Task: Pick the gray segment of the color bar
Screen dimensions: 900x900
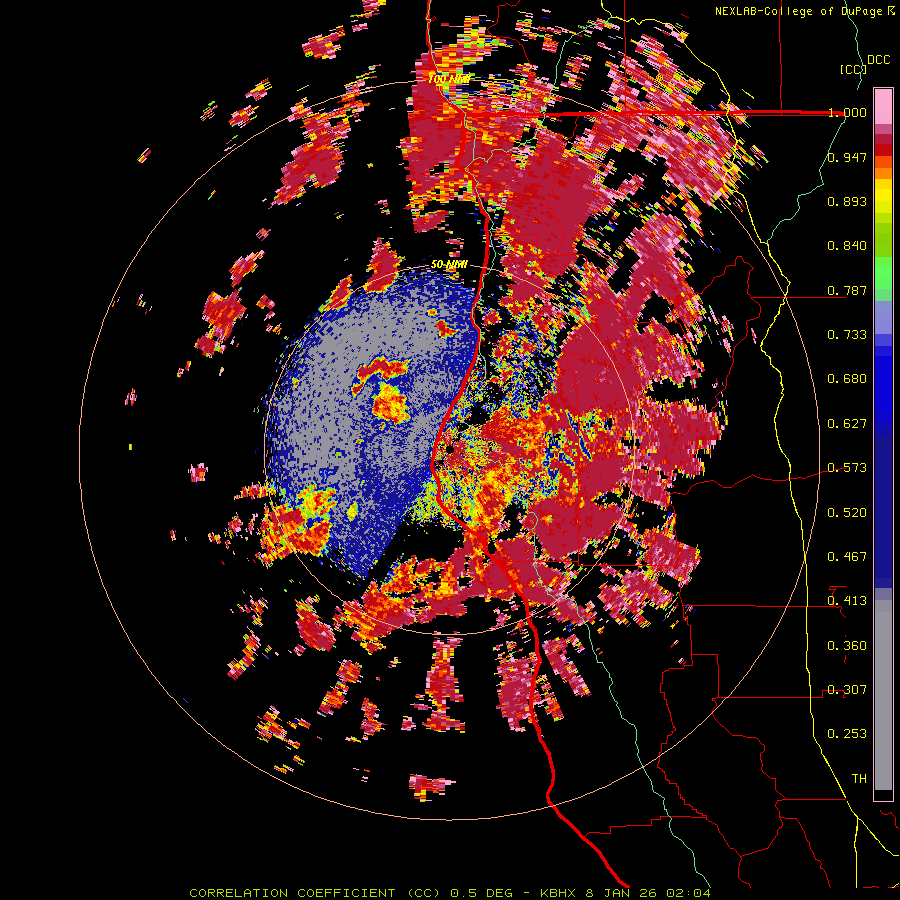Action: [x=883, y=695]
